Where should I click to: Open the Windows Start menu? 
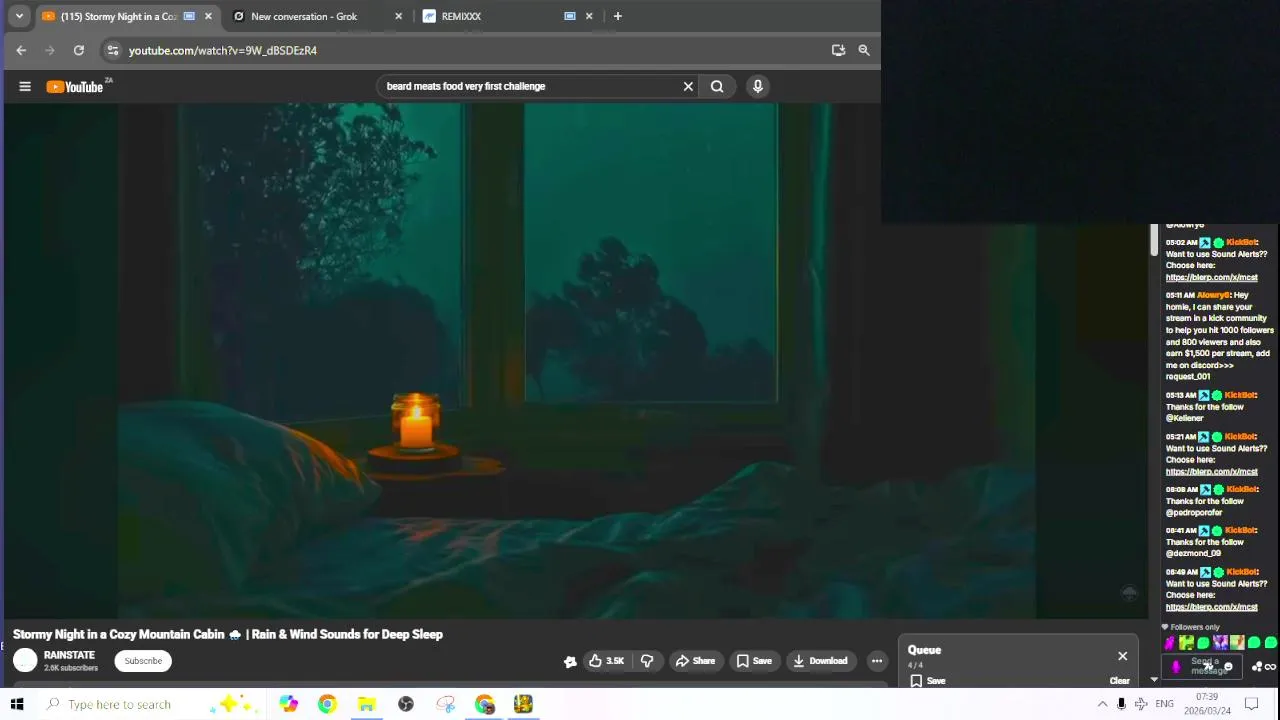coord(17,704)
